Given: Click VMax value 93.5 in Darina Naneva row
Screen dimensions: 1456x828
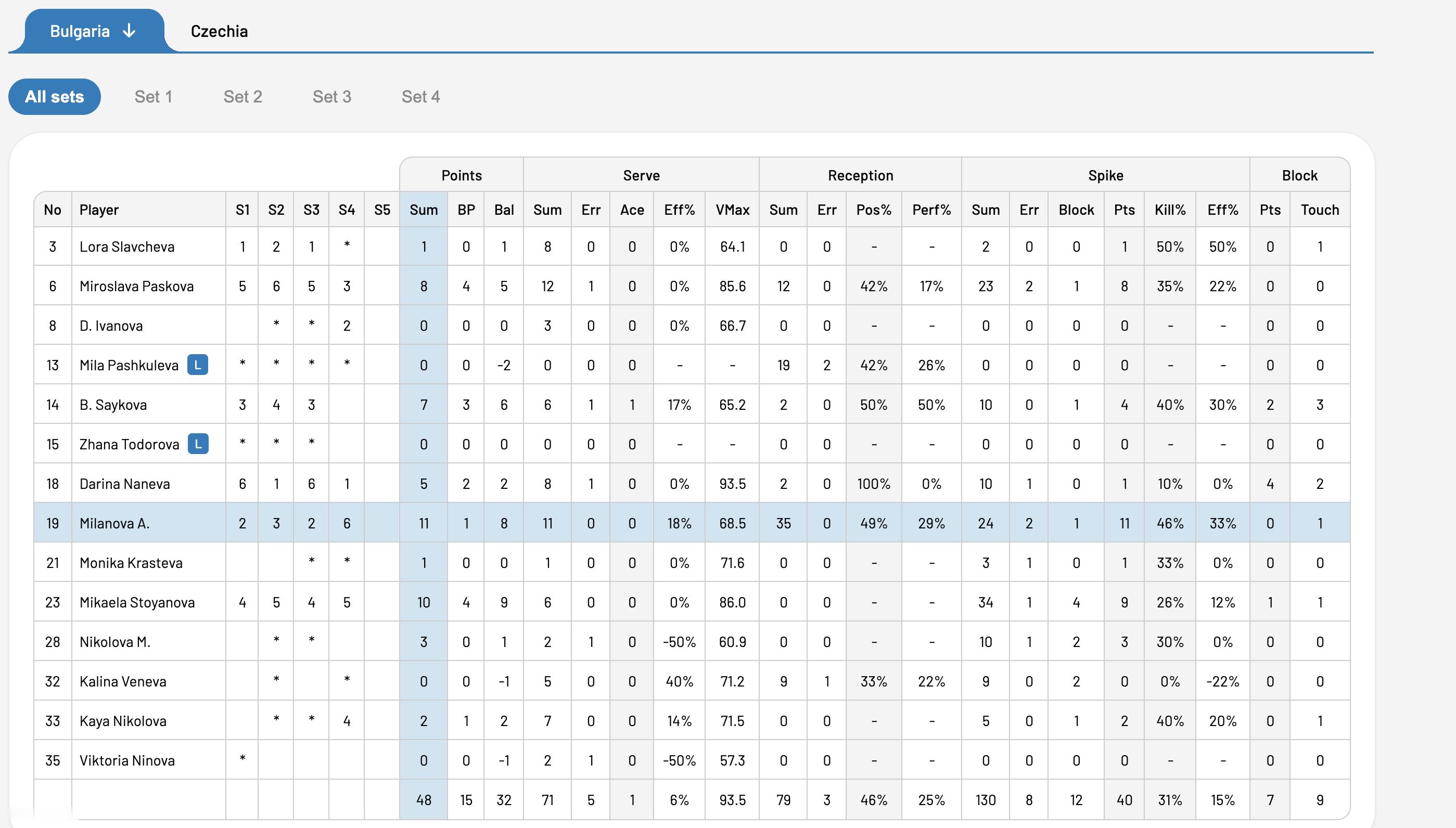Looking at the screenshot, I should (732, 484).
